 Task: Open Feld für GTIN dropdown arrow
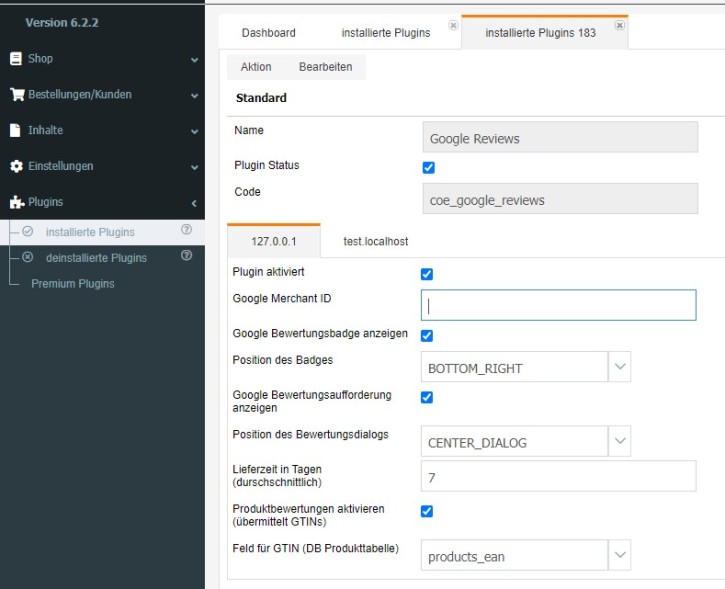pyautogui.click(x=620, y=555)
